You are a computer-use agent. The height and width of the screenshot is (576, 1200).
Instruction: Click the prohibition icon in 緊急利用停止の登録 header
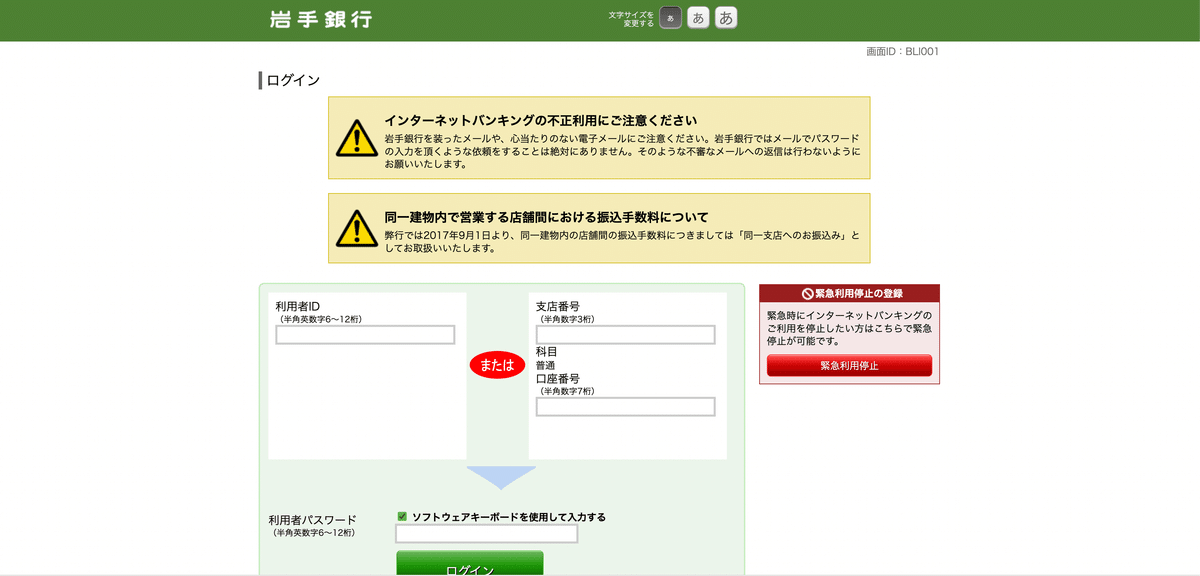(808, 294)
